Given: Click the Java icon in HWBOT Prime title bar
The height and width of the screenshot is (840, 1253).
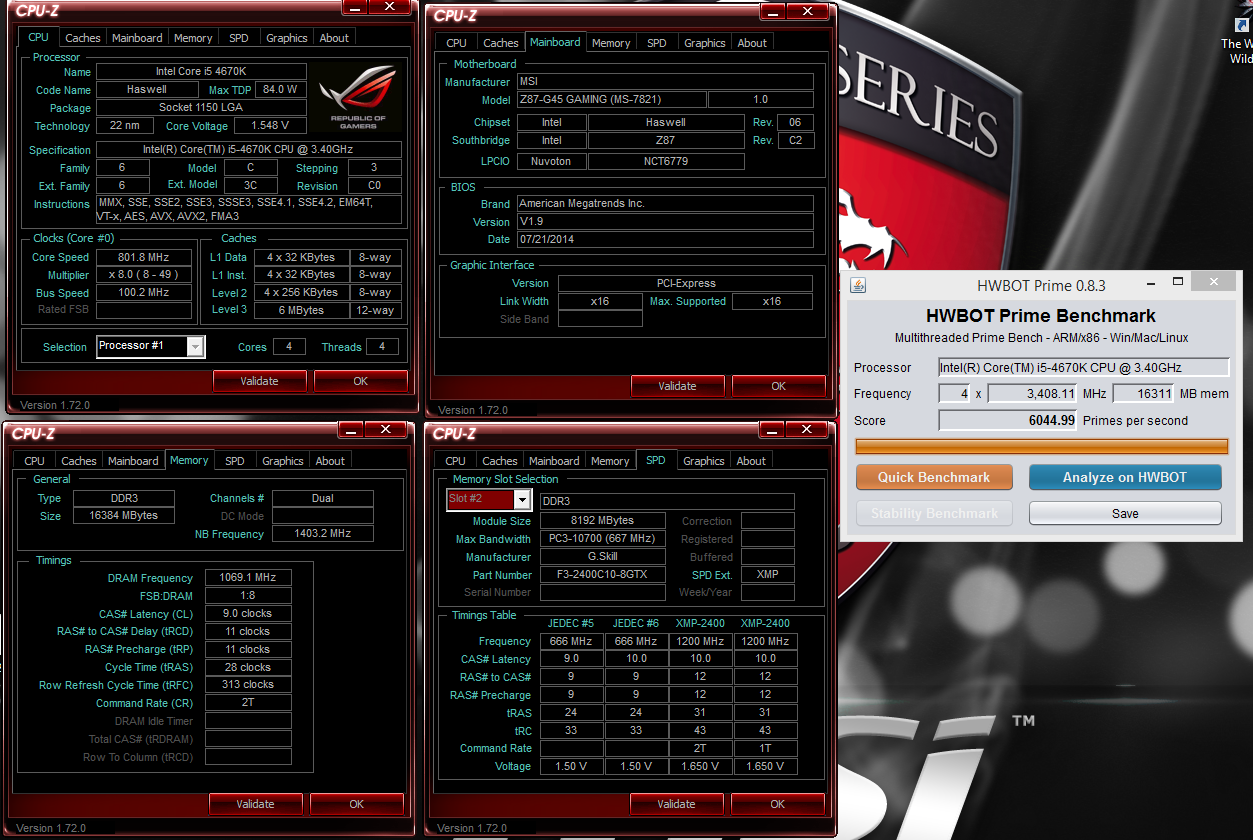Looking at the screenshot, I should coord(856,285).
